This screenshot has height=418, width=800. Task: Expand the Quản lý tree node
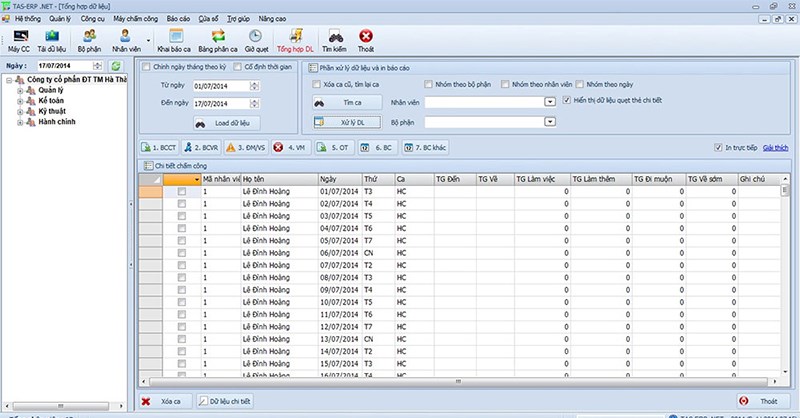(x=20, y=90)
